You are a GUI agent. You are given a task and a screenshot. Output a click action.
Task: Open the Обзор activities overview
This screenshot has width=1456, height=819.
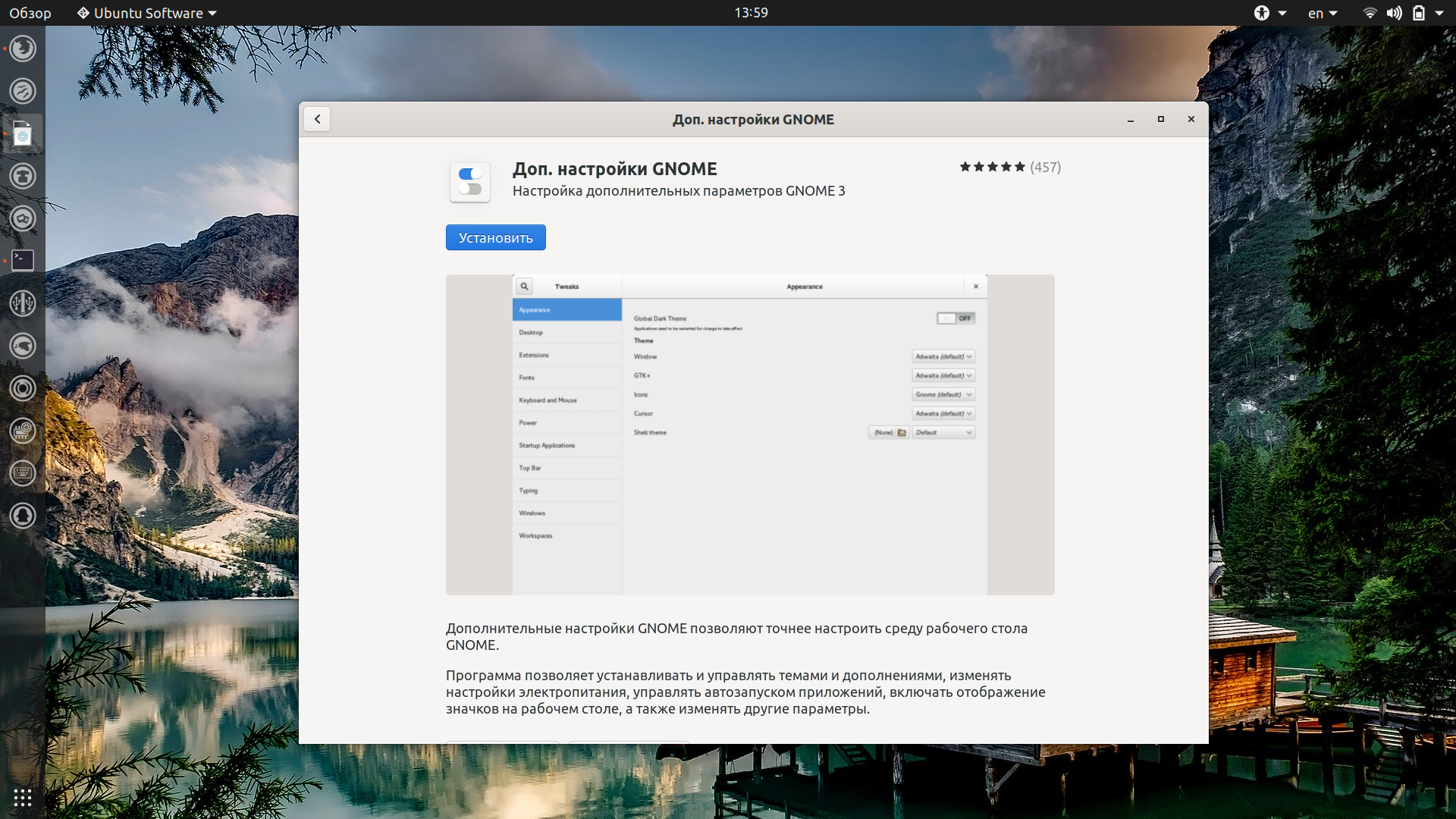(x=30, y=13)
